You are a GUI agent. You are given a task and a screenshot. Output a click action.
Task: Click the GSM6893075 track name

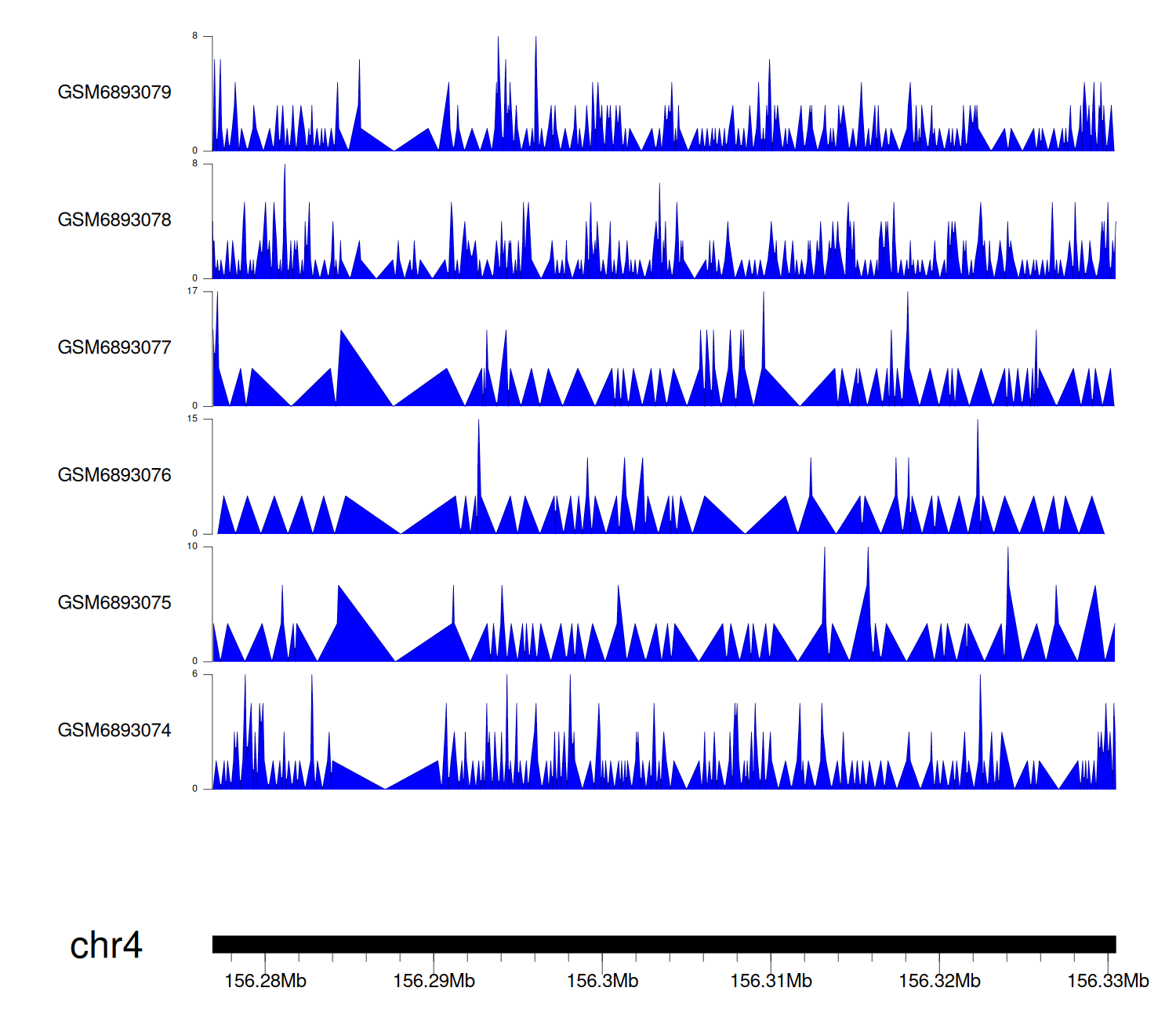[x=114, y=603]
